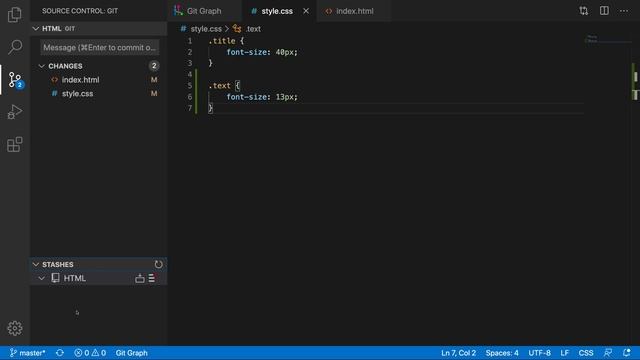Open Git Graph from the status bar

131,353
